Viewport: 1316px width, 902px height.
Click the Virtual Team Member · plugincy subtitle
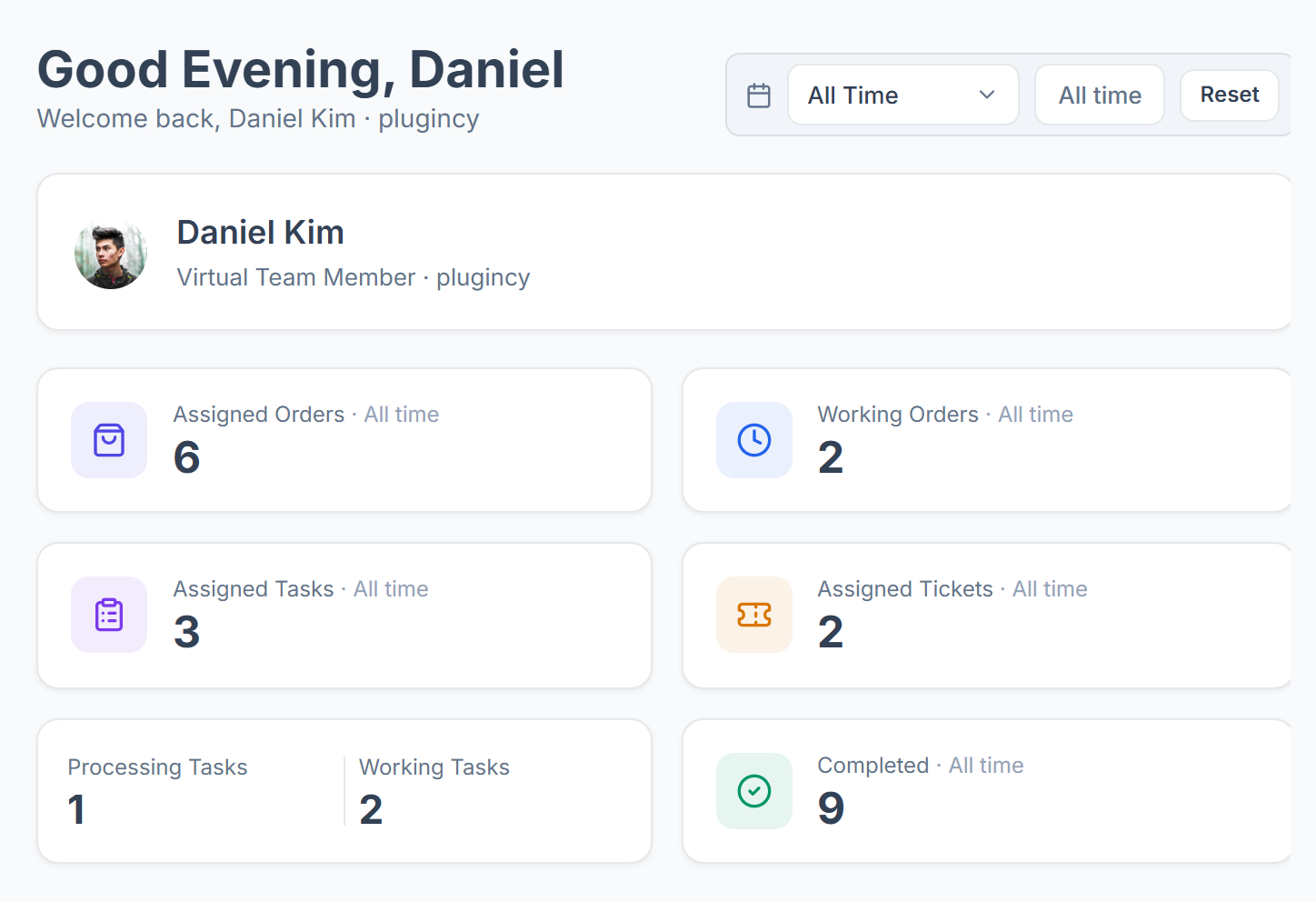(x=354, y=277)
